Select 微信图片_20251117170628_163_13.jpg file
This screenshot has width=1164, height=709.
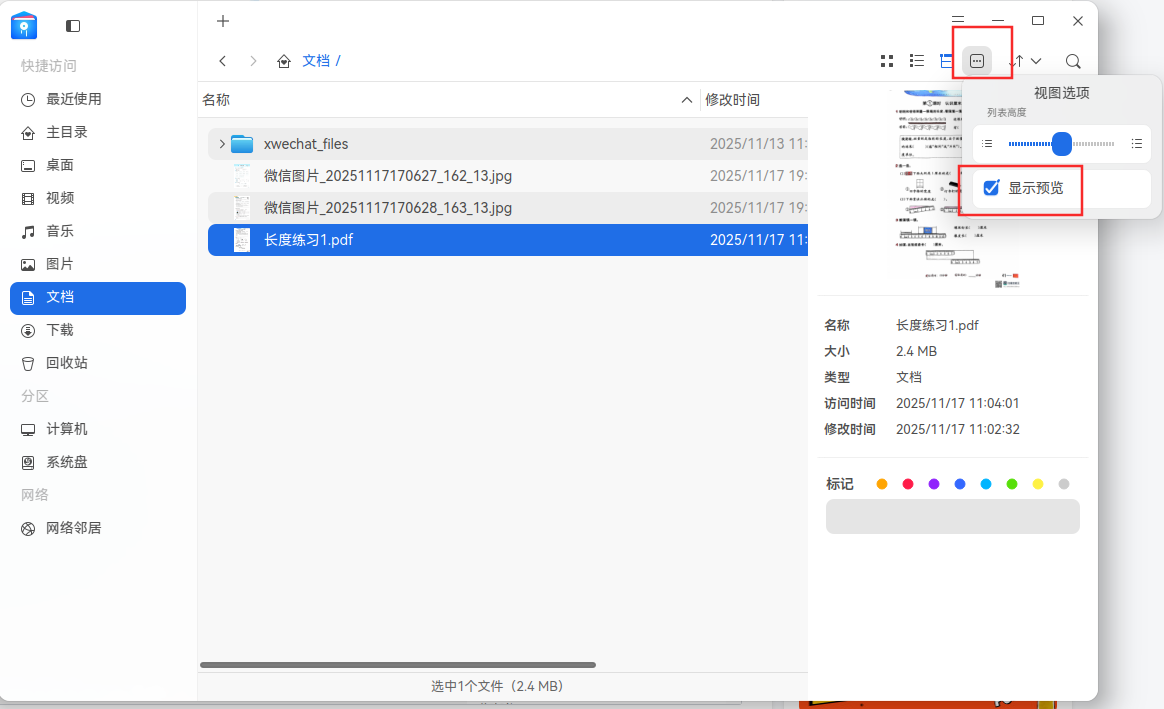point(508,208)
